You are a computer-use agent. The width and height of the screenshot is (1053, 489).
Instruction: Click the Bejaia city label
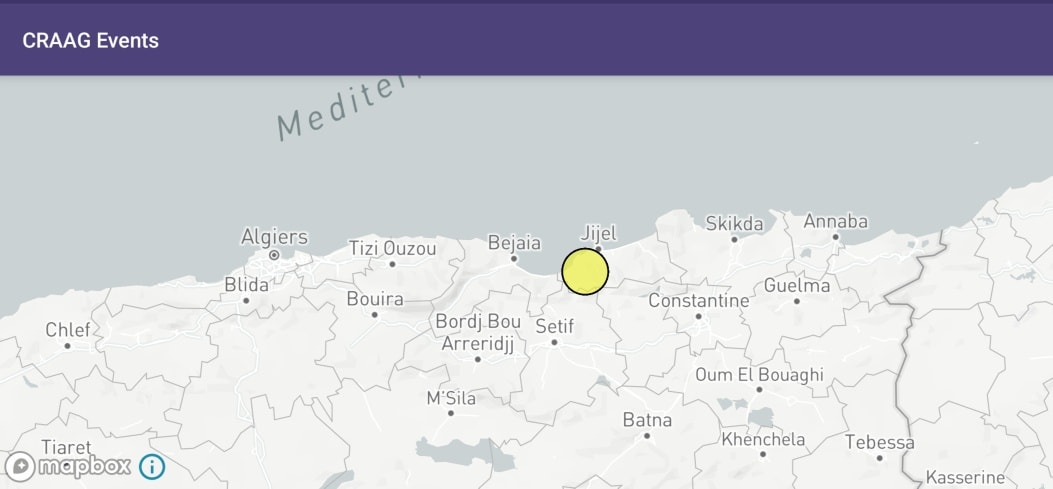coord(514,242)
